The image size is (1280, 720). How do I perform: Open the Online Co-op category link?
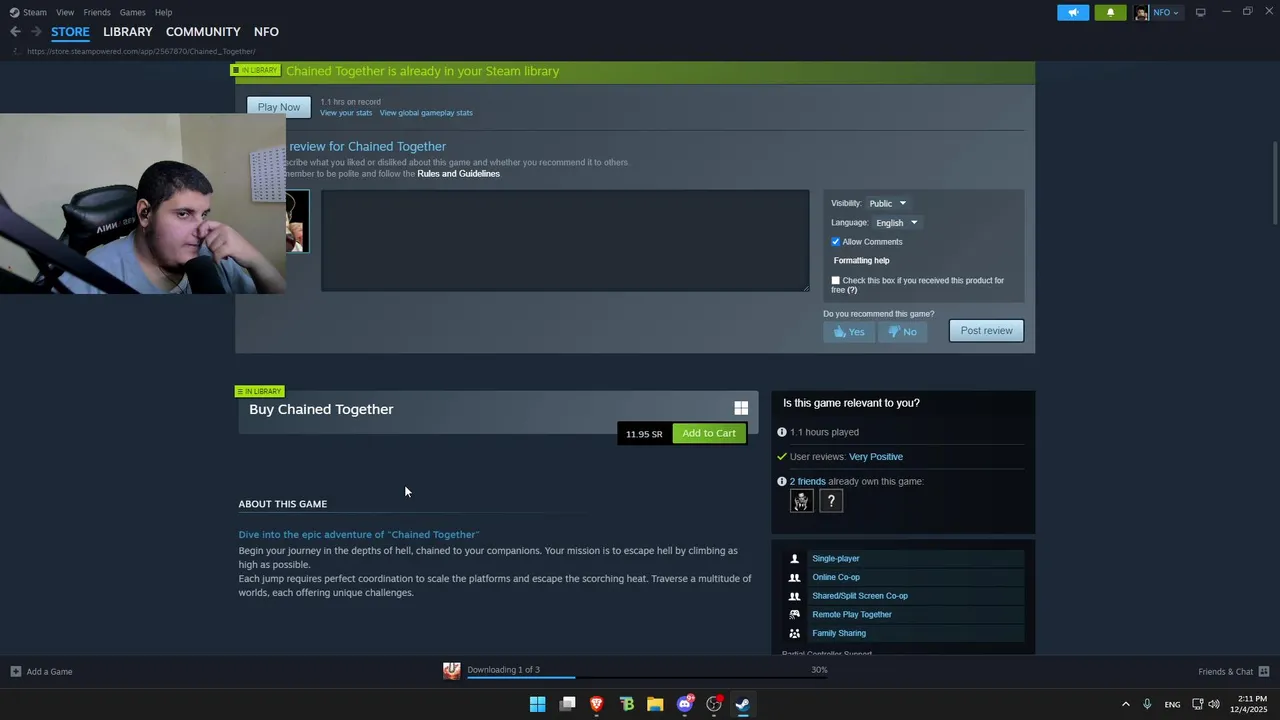tap(836, 577)
